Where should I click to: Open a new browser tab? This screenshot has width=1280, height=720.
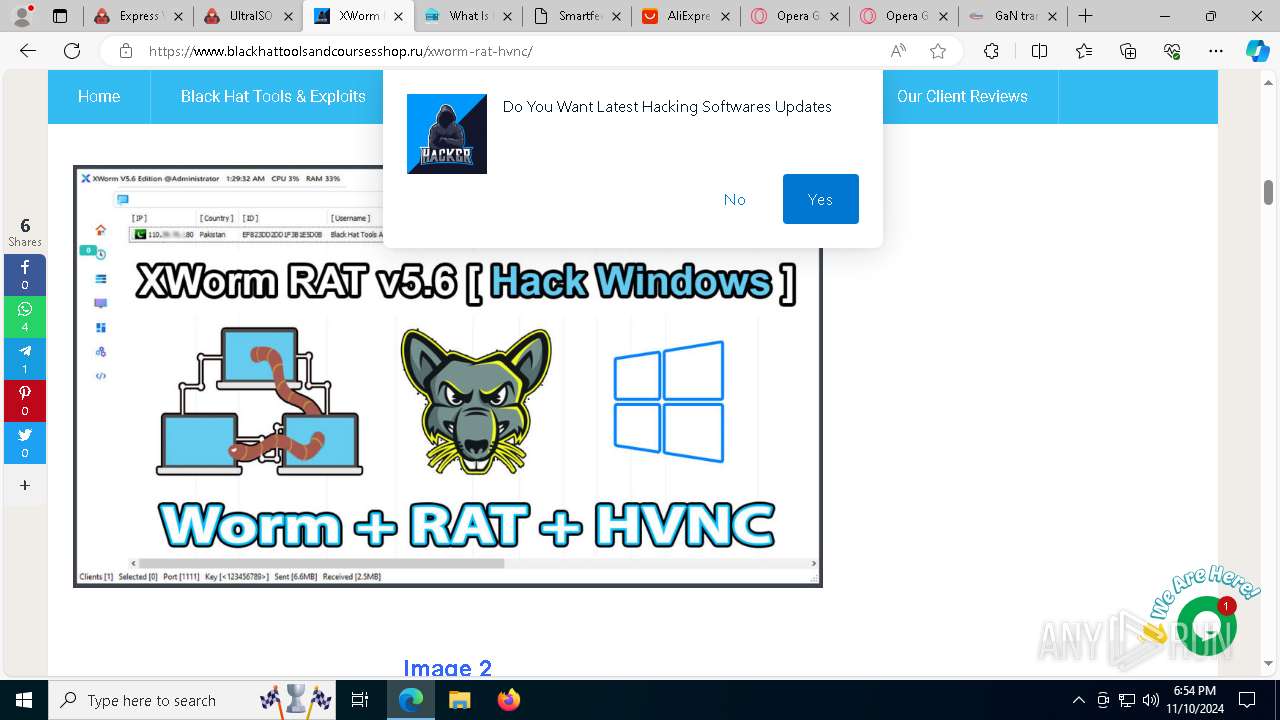point(1085,16)
